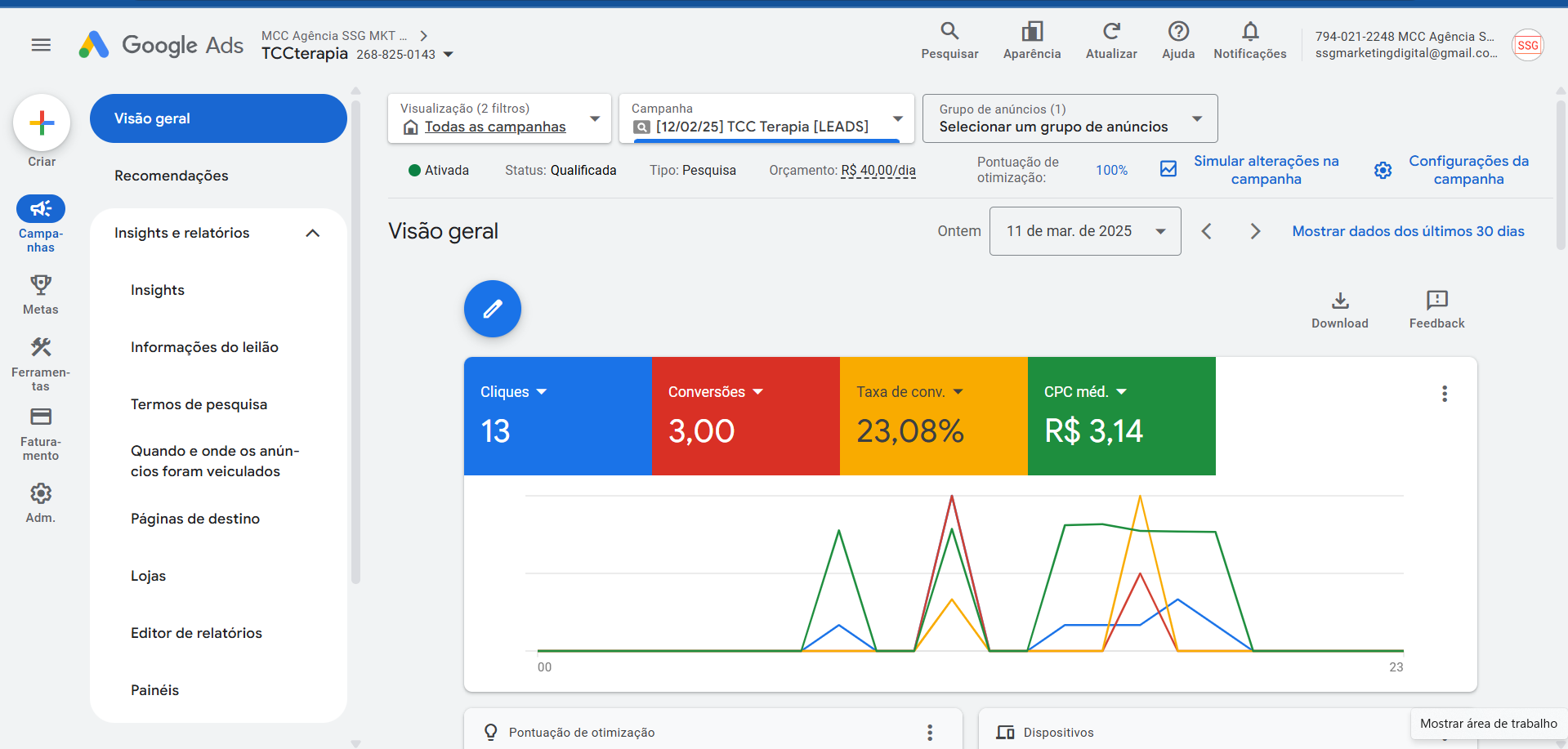Download the overview report

[1340, 310]
